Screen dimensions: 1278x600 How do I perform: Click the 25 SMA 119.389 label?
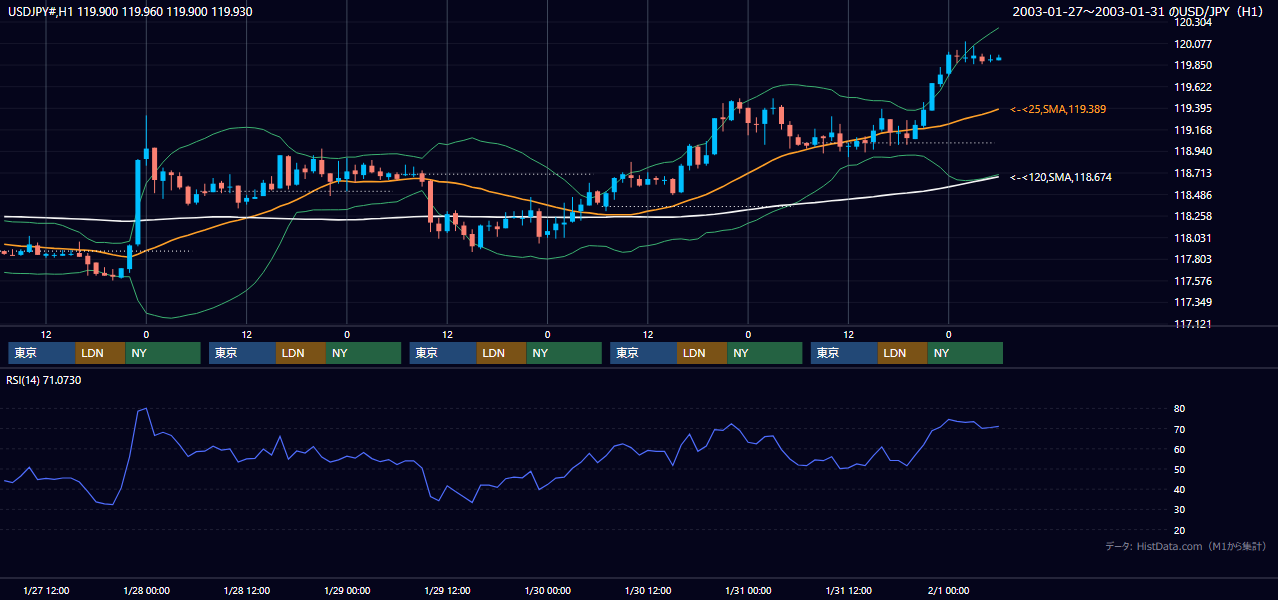[1058, 109]
